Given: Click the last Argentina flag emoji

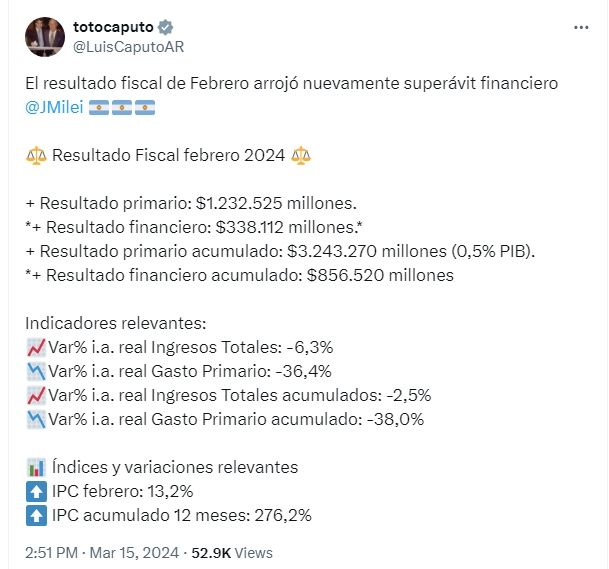Looking at the screenshot, I should point(144,107).
